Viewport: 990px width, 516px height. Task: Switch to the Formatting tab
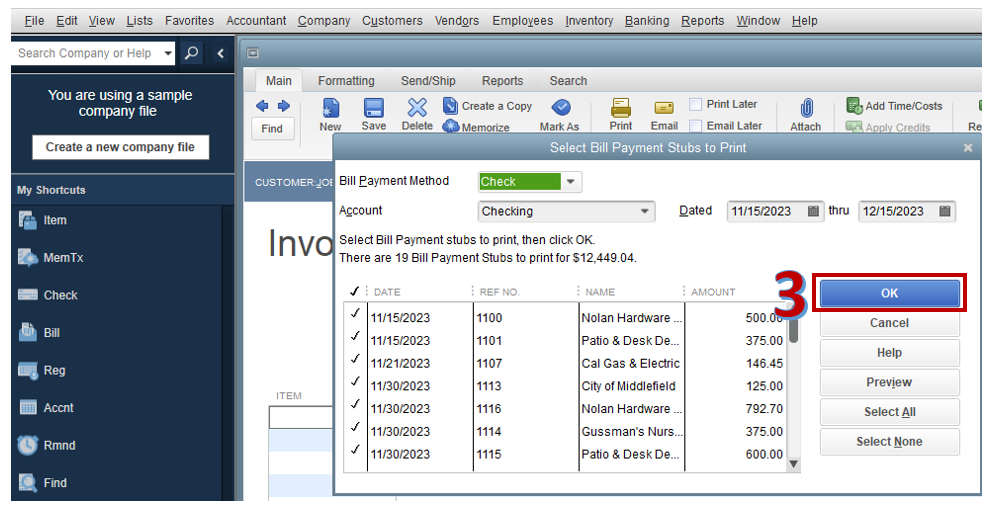click(x=346, y=81)
